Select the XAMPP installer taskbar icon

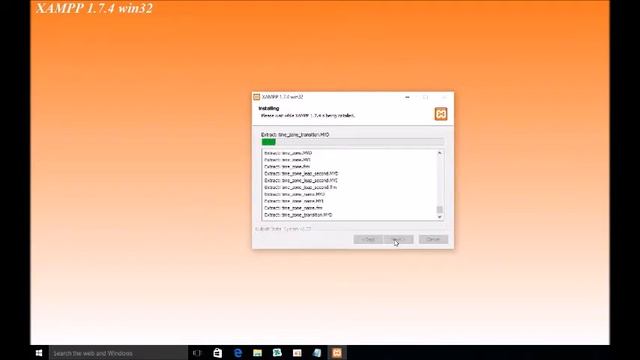[337, 353]
